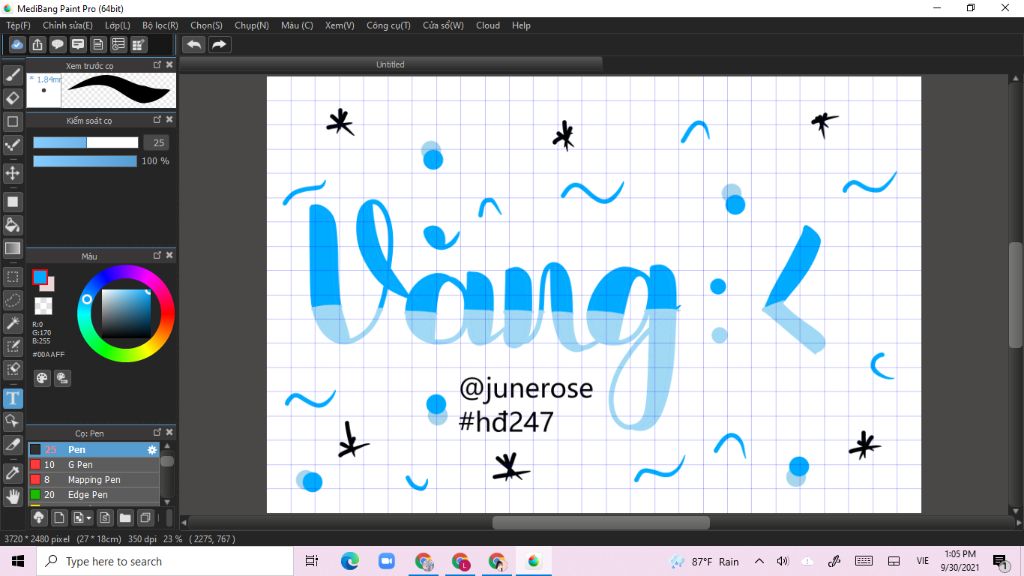
Task: Click the Redo arrow
Action: click(219, 44)
